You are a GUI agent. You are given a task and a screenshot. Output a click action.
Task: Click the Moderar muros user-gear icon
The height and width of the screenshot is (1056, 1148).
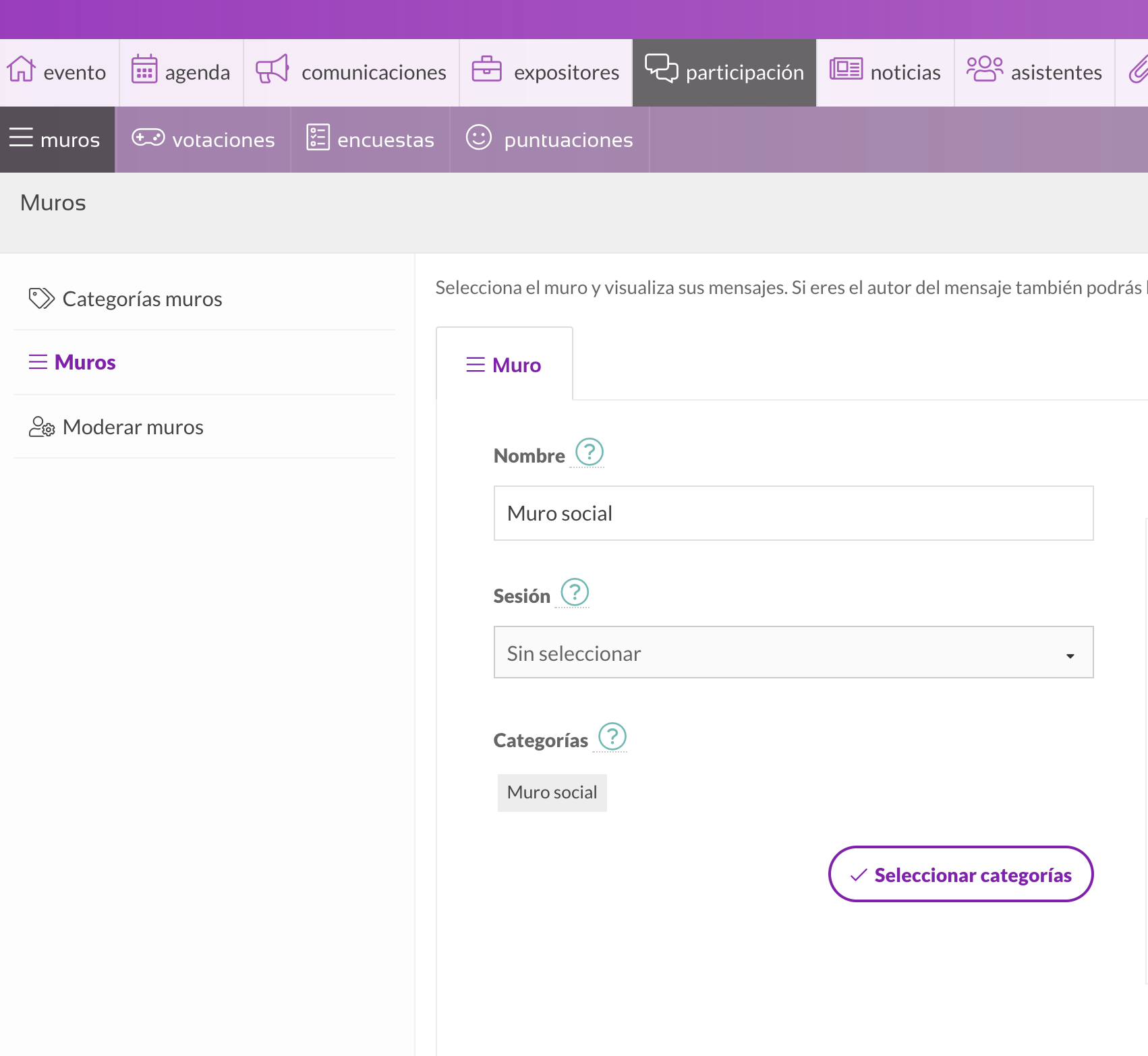coord(41,426)
